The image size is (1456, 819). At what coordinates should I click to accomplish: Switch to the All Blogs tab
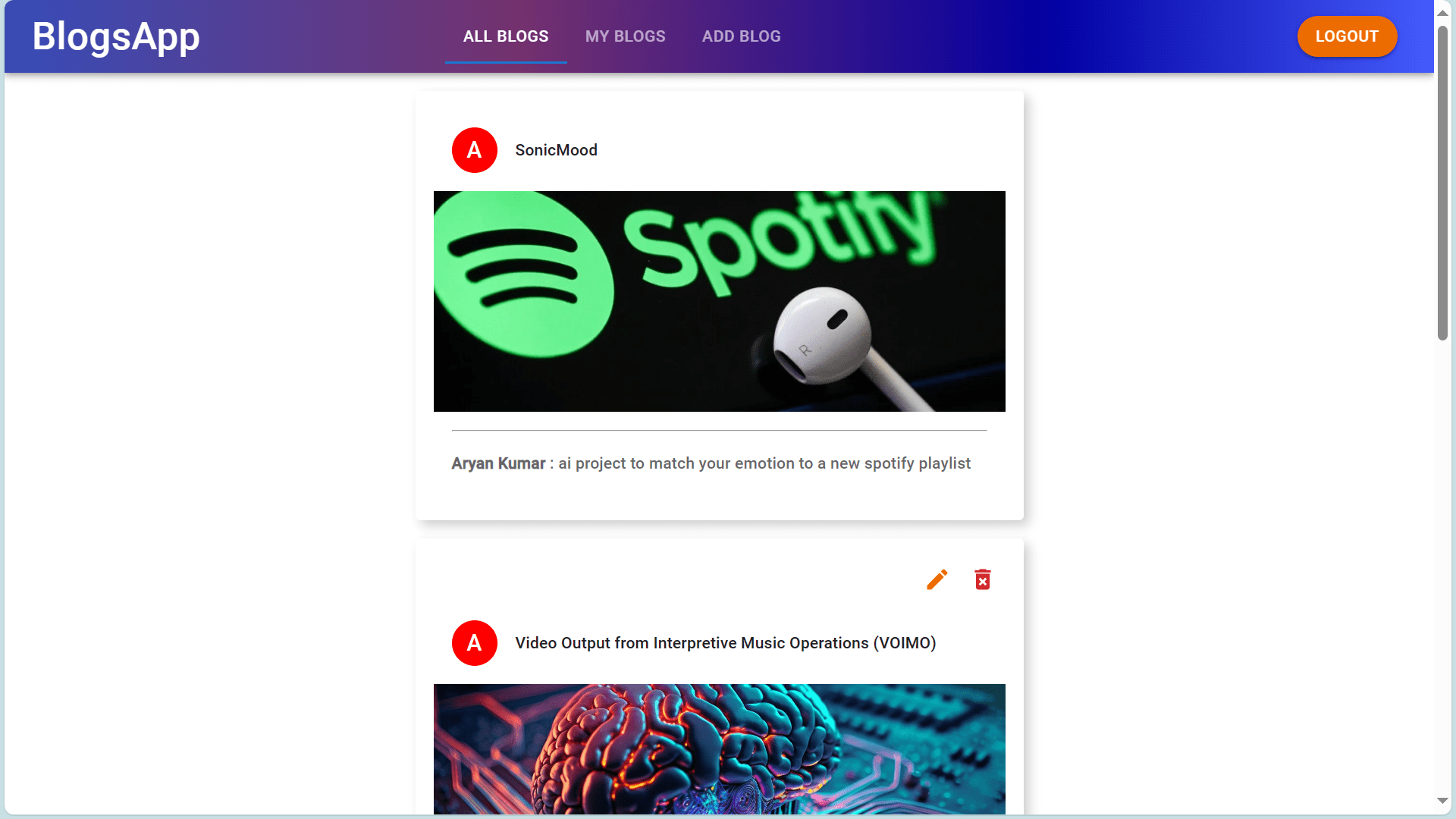[506, 36]
